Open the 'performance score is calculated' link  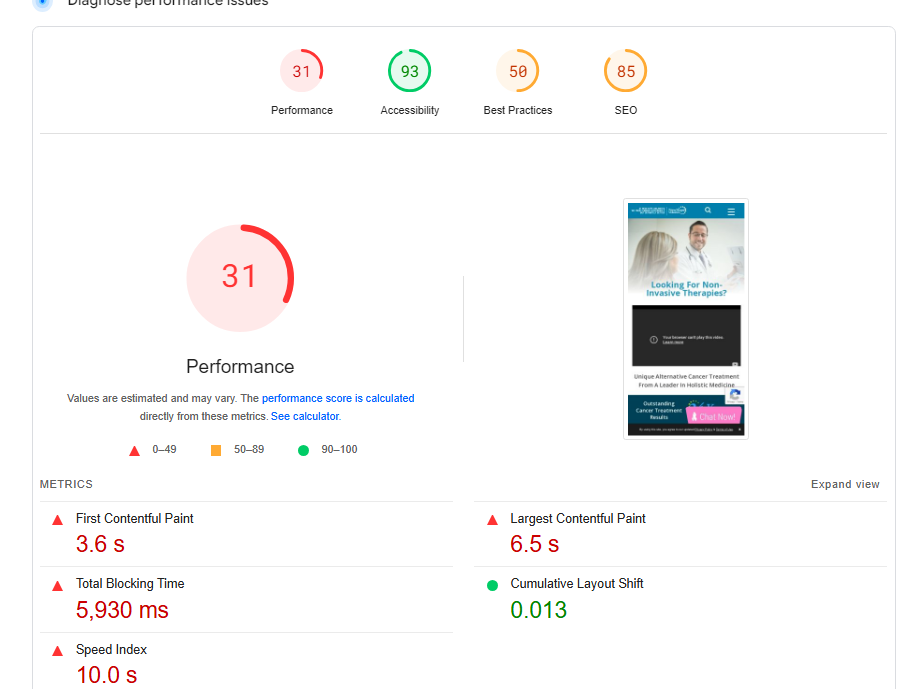point(338,398)
